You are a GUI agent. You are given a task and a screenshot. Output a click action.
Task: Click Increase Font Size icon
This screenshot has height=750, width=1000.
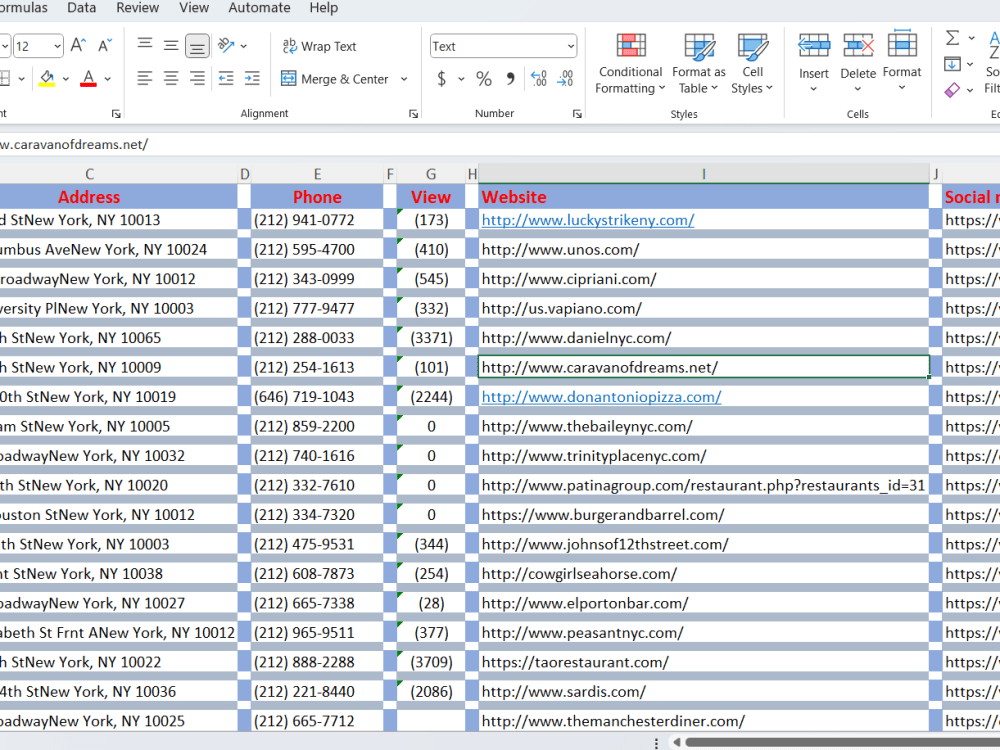[x=78, y=46]
